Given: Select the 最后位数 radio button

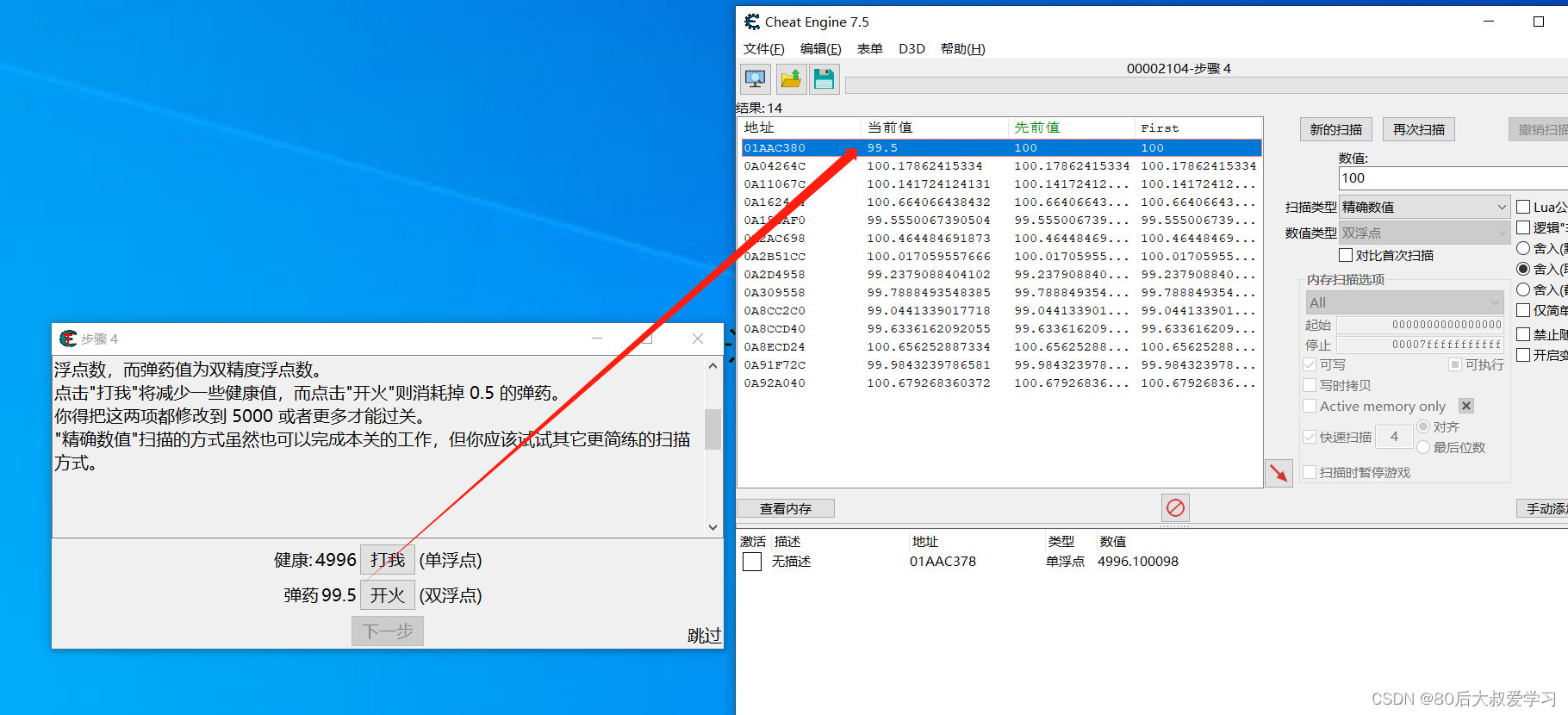Looking at the screenshot, I should point(1423,447).
